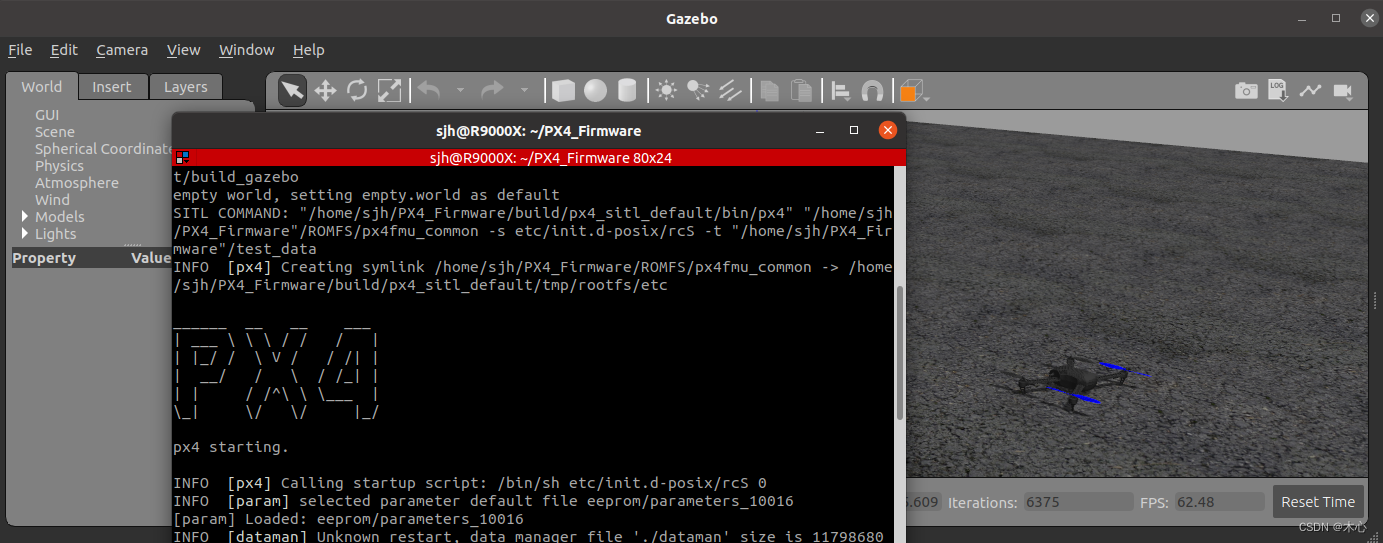This screenshot has height=543, width=1383.
Task: Maximize the Gazebo window
Action: coord(1336,18)
